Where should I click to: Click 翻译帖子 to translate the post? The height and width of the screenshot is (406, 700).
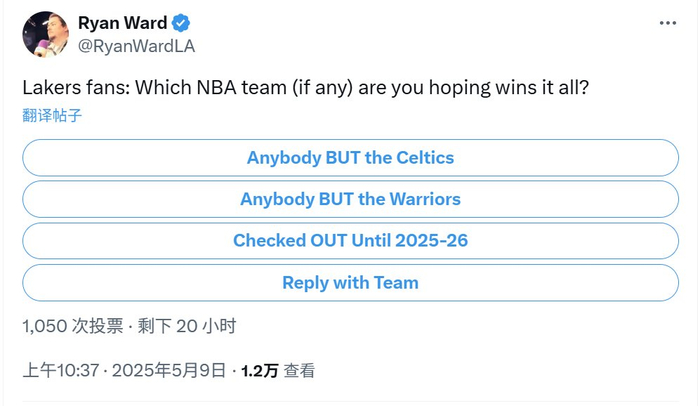coord(52,115)
